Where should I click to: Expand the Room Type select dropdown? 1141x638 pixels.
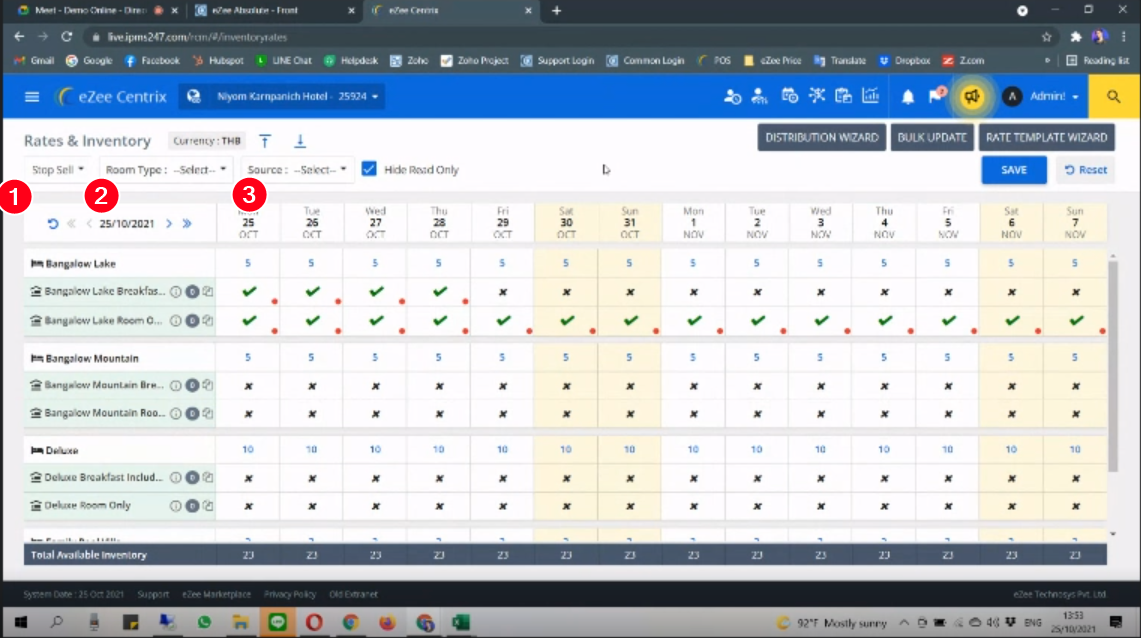coord(167,170)
